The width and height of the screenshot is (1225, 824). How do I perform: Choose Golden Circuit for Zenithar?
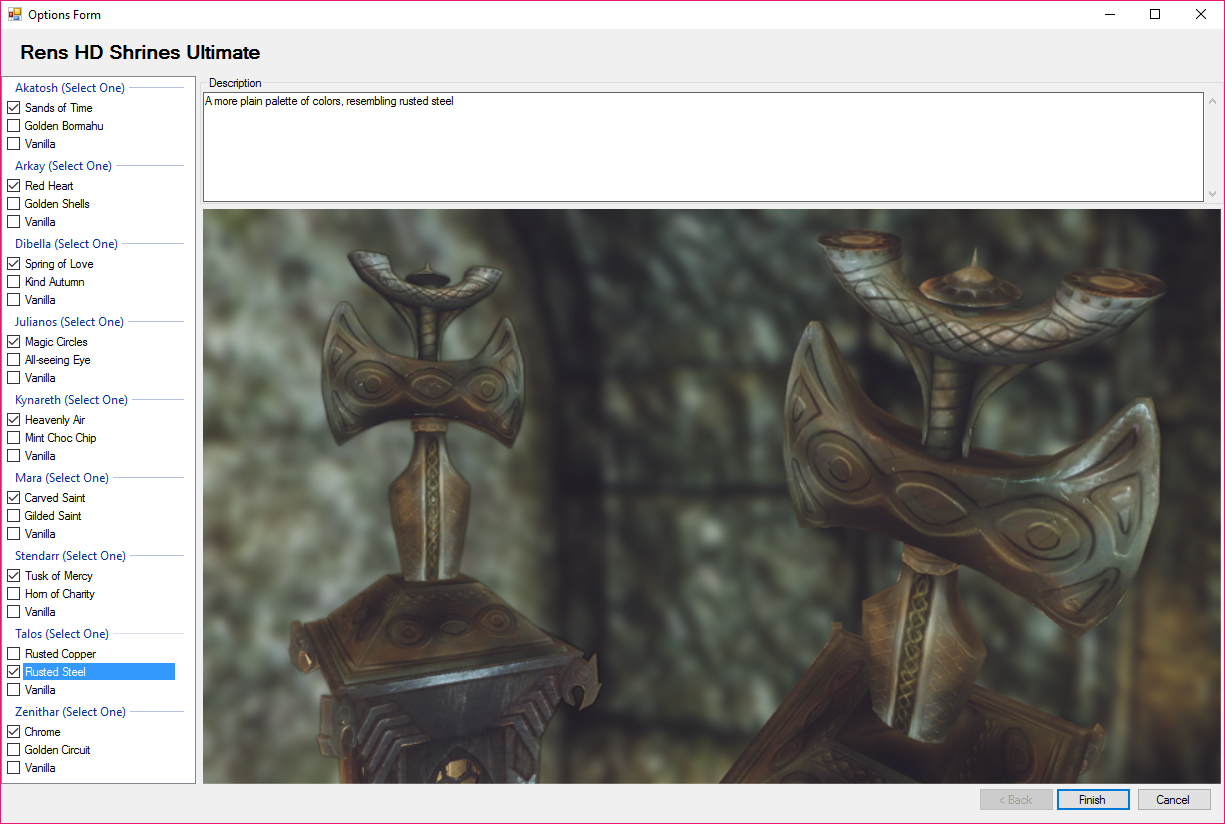pos(14,750)
